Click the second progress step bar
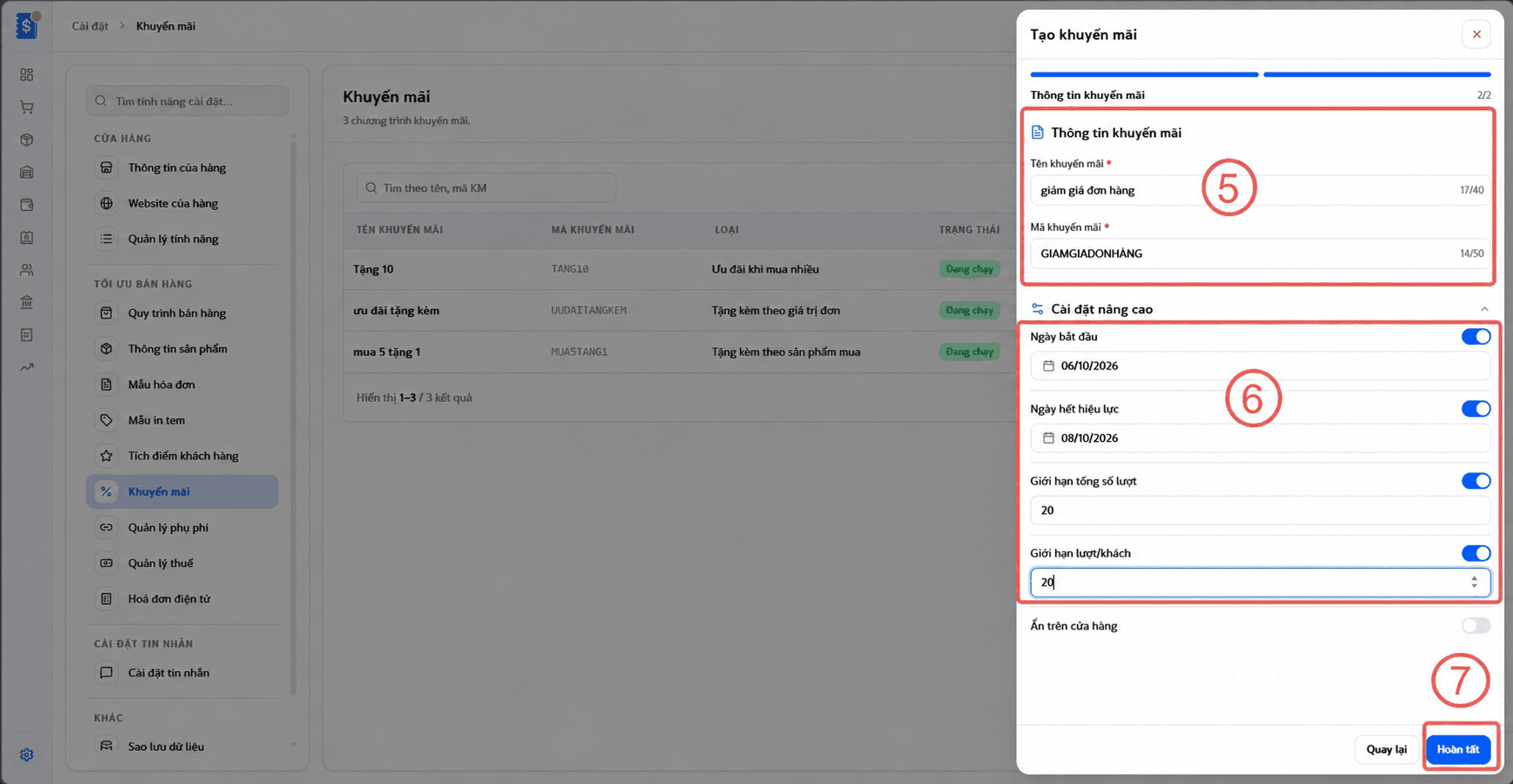This screenshot has width=1513, height=784. pos(1378,75)
